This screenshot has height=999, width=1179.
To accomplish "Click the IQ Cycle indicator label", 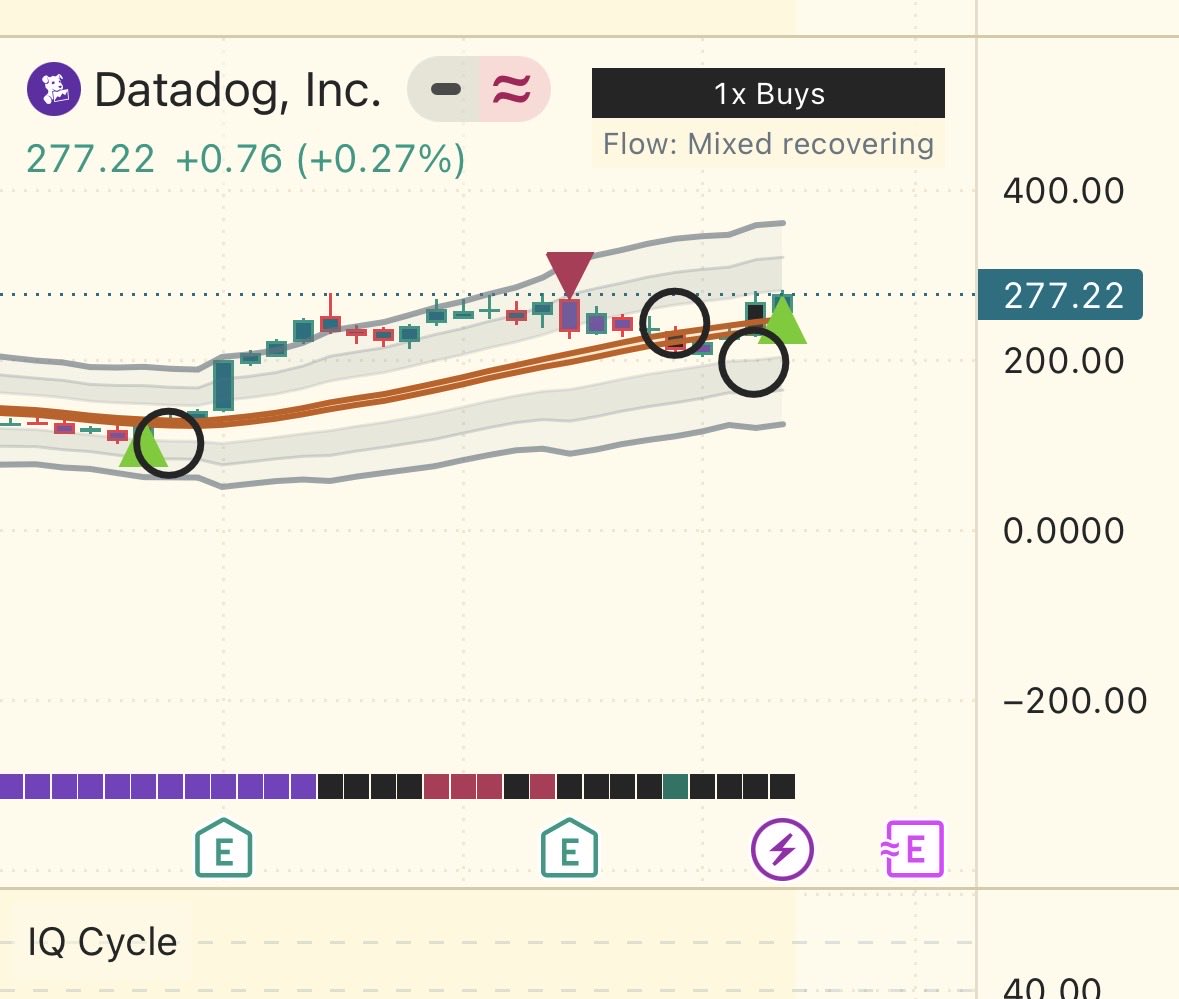I will 102,942.
